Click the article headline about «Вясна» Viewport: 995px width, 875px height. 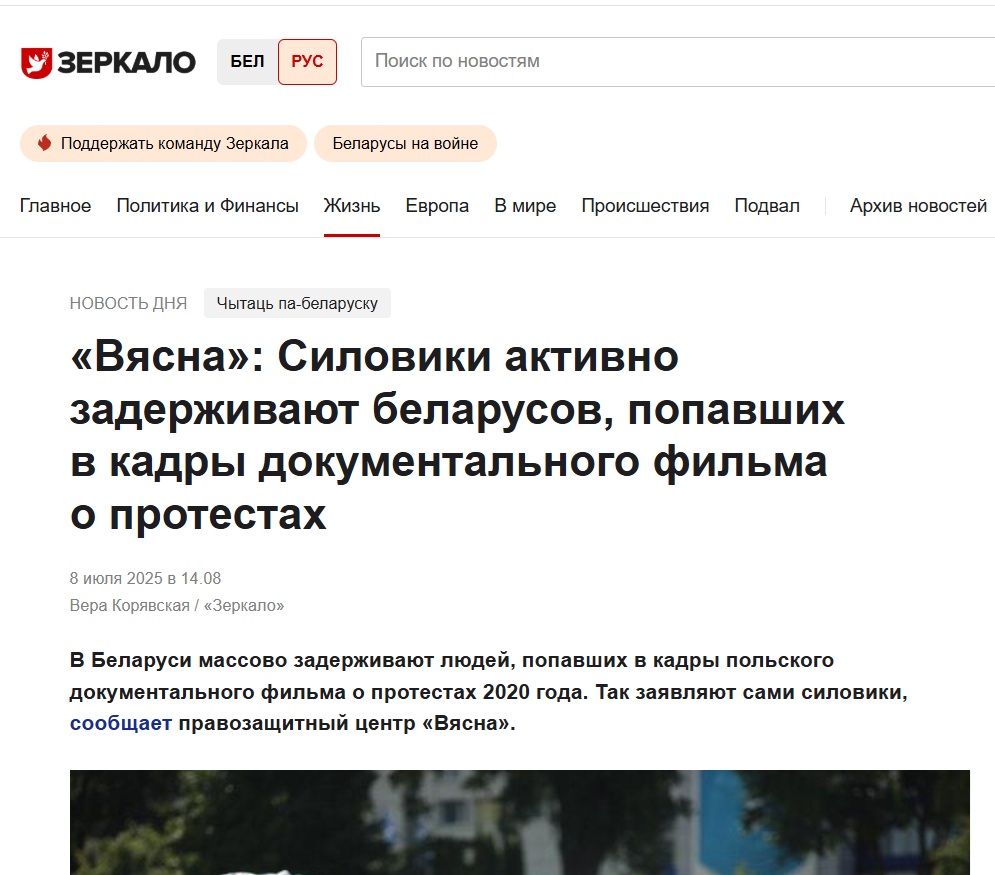(x=457, y=435)
